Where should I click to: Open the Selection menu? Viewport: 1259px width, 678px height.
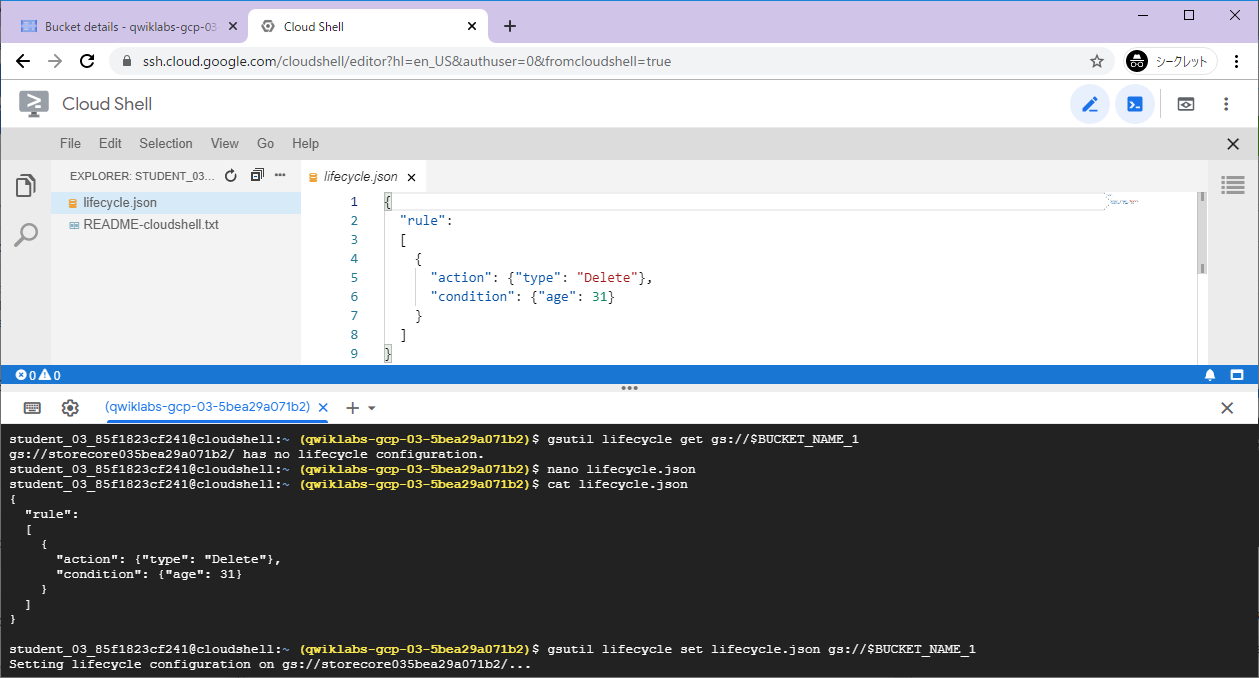tap(166, 144)
